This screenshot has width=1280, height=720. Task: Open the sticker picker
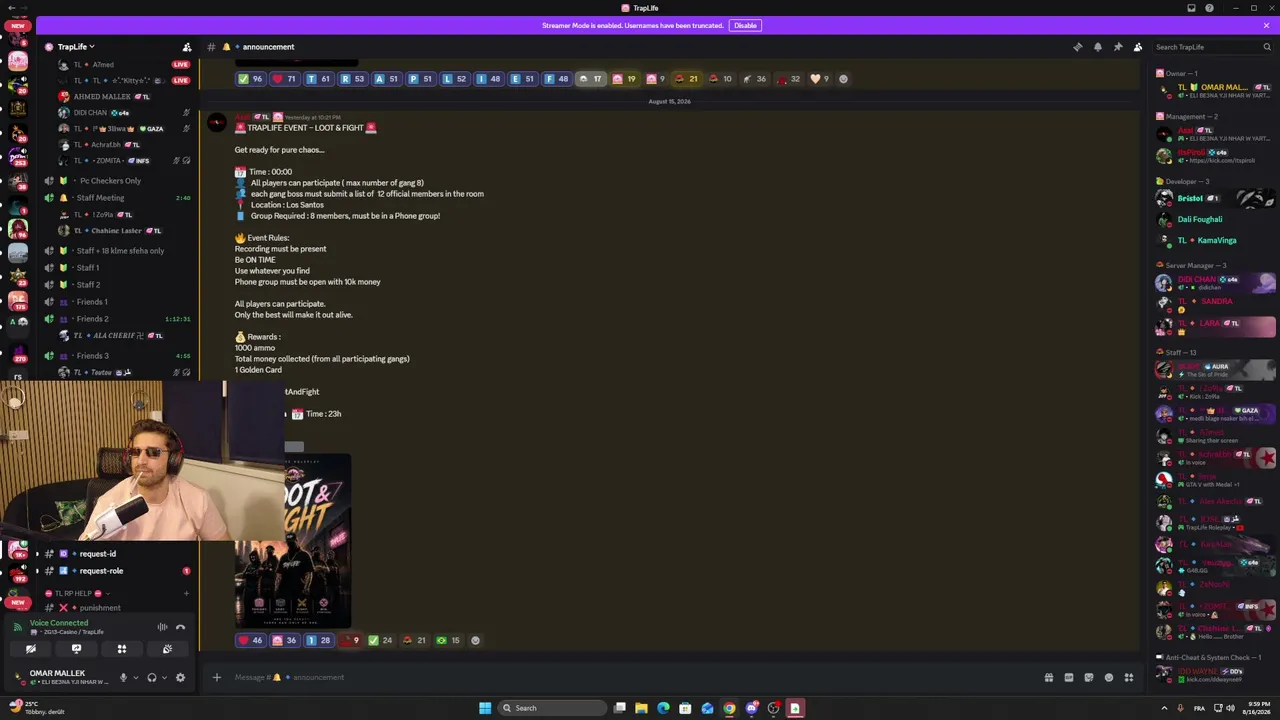coord(1088,677)
